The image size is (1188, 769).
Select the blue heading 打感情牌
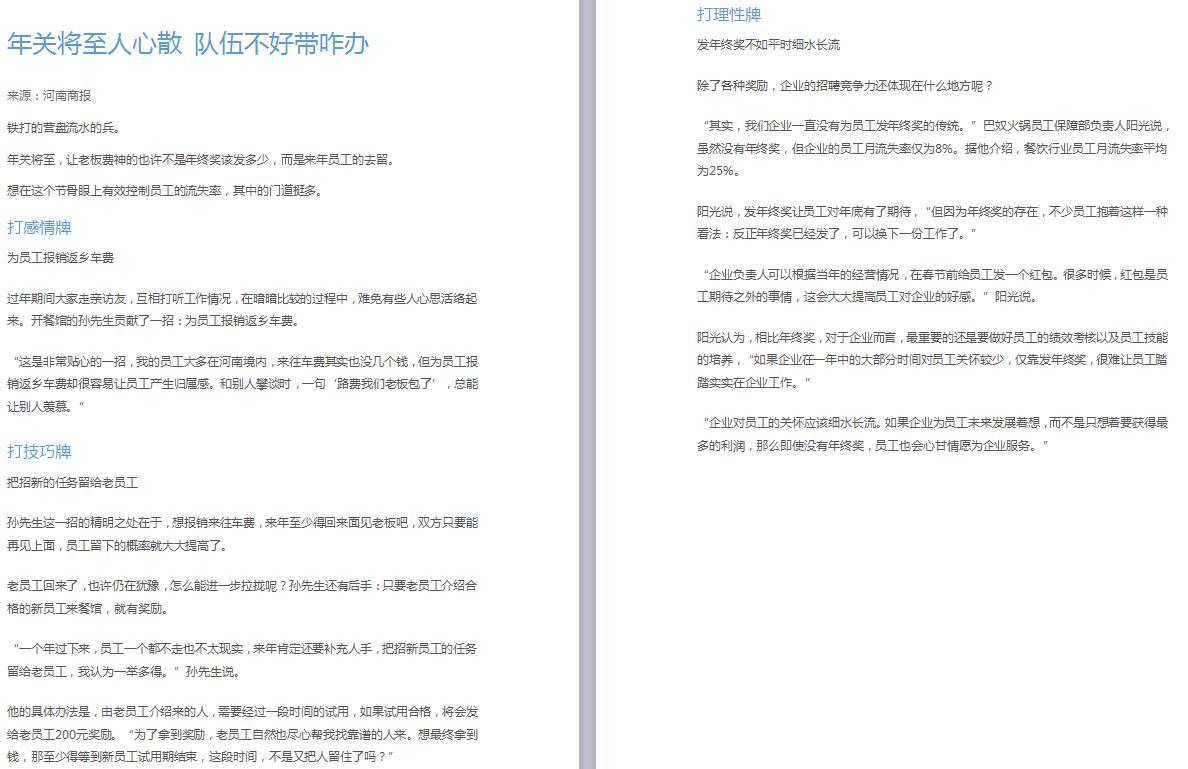coord(39,227)
